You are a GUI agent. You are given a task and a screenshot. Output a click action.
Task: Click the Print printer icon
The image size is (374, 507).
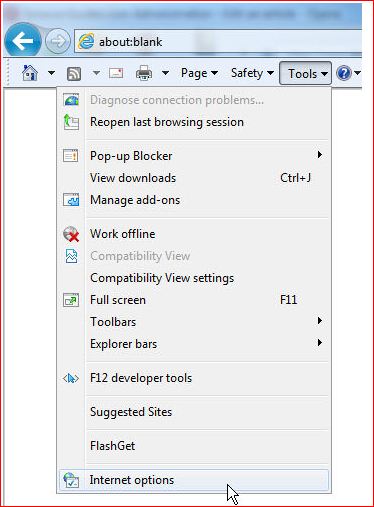pos(144,73)
